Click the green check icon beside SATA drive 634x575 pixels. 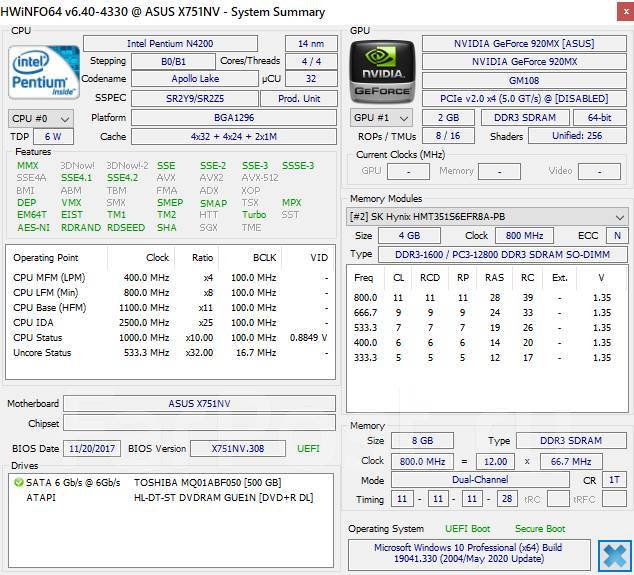(19, 482)
